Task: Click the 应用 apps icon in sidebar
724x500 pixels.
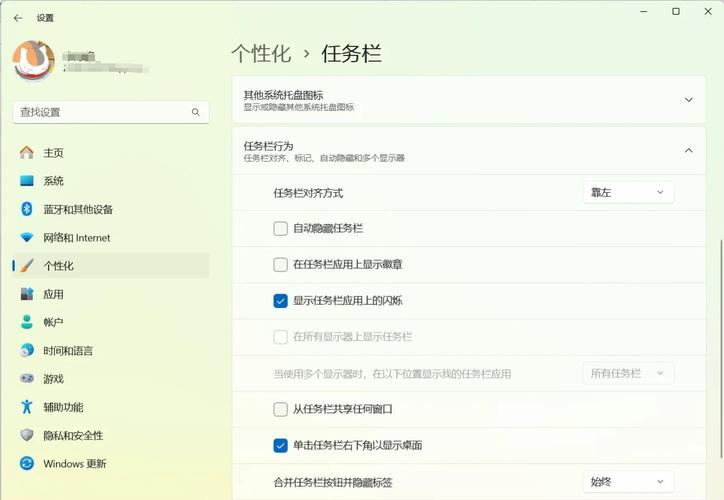Action: pyautogui.click(x=26, y=294)
